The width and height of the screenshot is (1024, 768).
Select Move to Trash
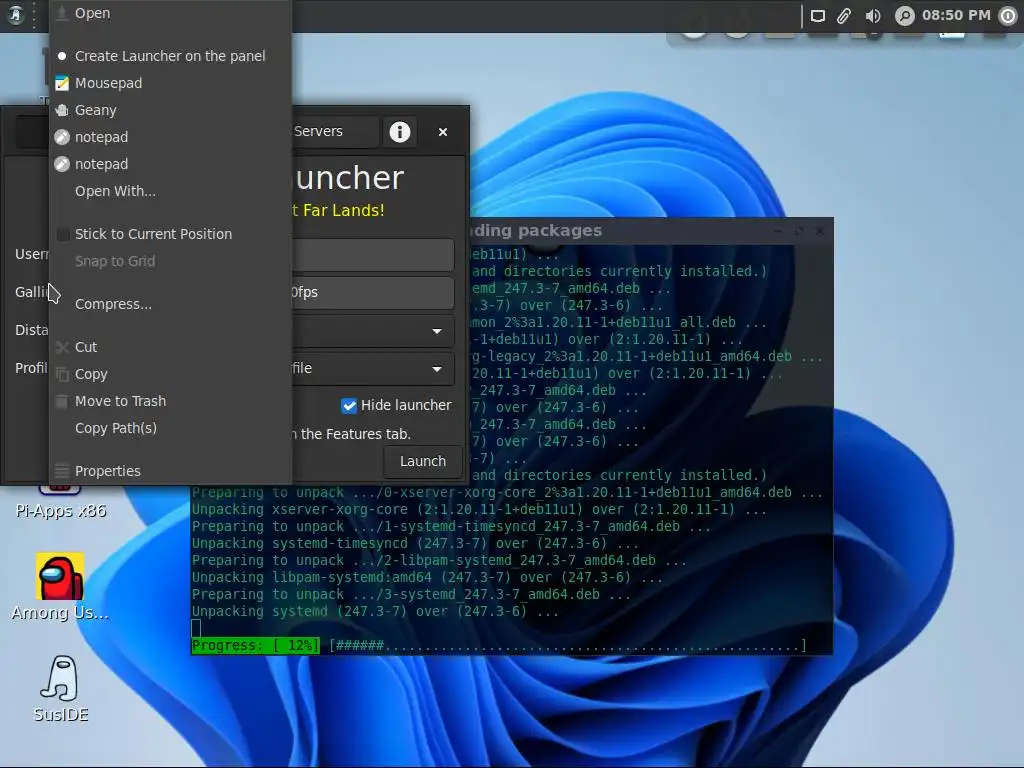[170, 401]
